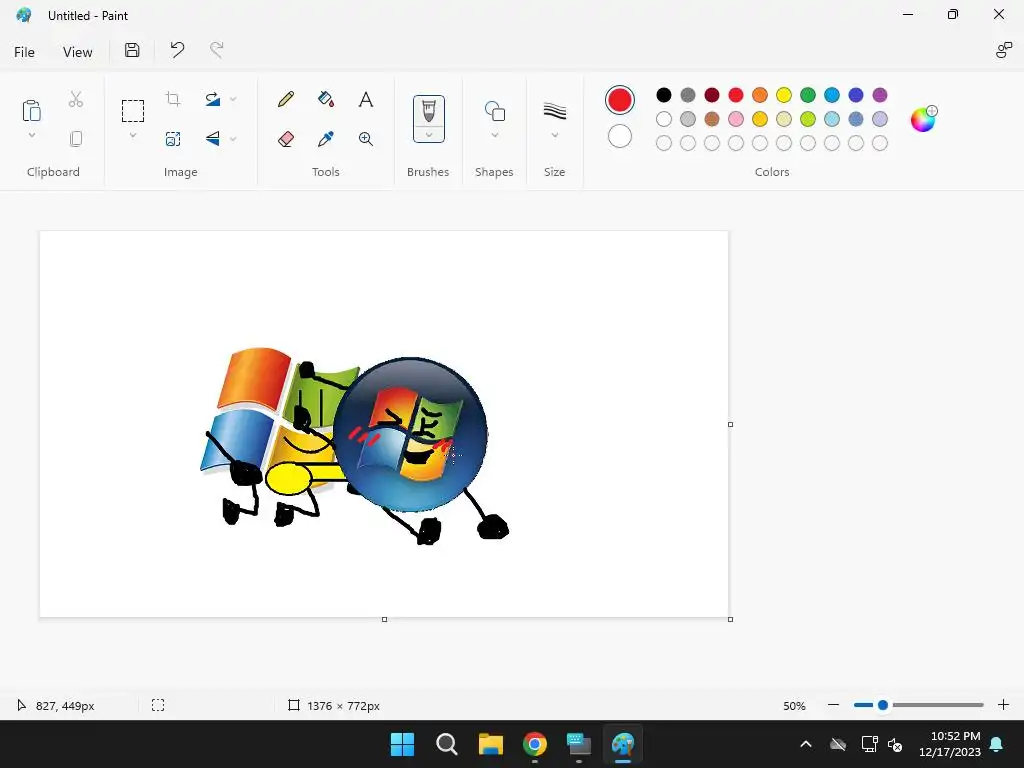
Task: Click the greyed Redo arrow
Action: point(216,50)
